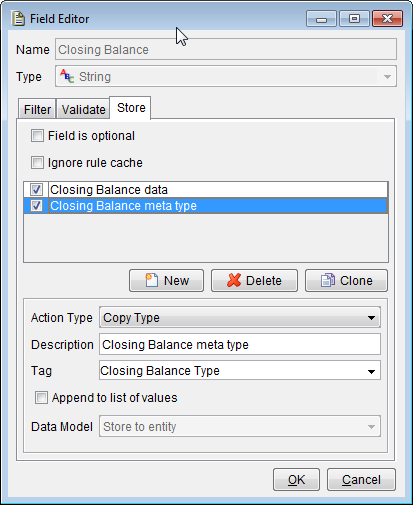Select the Store tab

(x=130, y=108)
